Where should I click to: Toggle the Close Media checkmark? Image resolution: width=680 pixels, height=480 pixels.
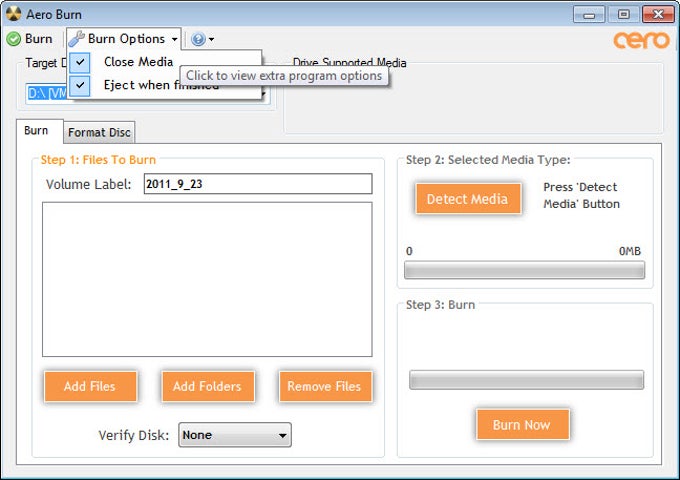pos(80,62)
